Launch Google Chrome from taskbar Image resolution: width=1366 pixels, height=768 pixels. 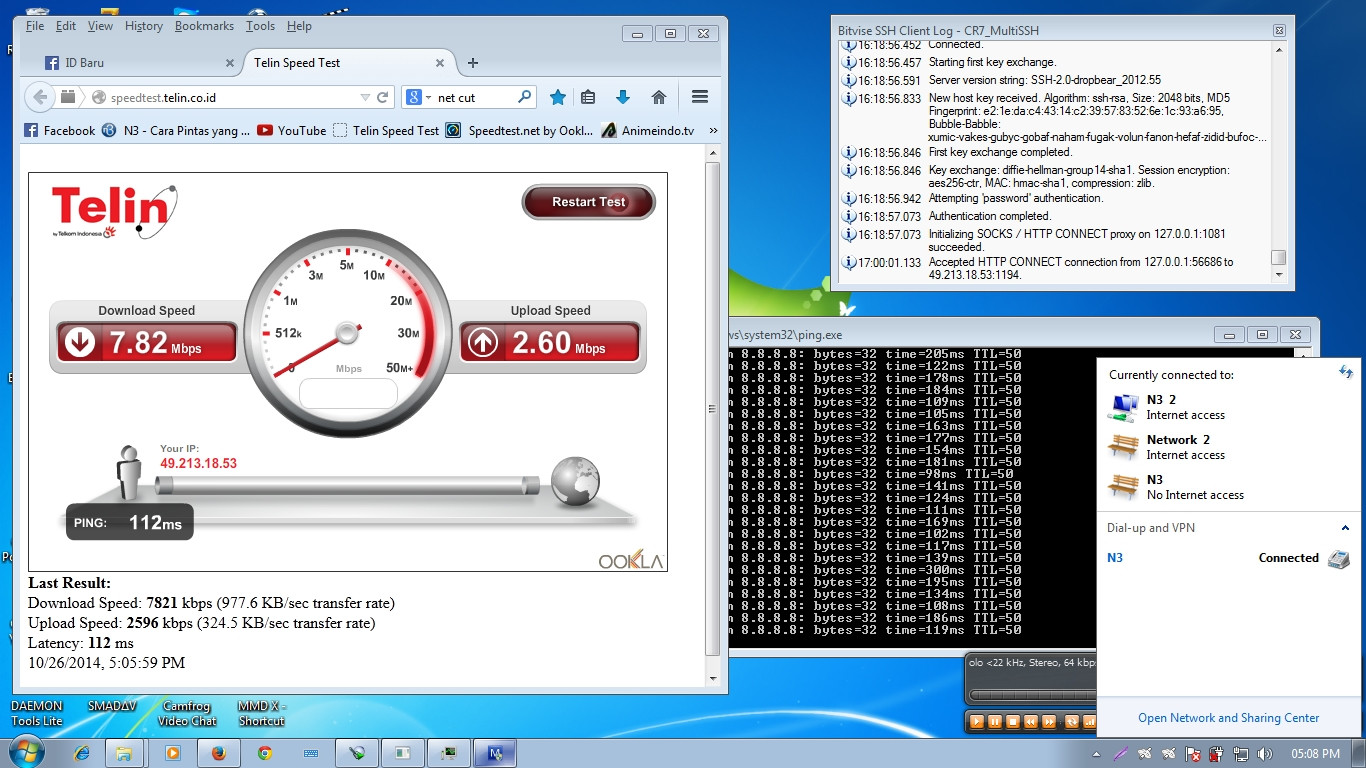tap(265, 753)
